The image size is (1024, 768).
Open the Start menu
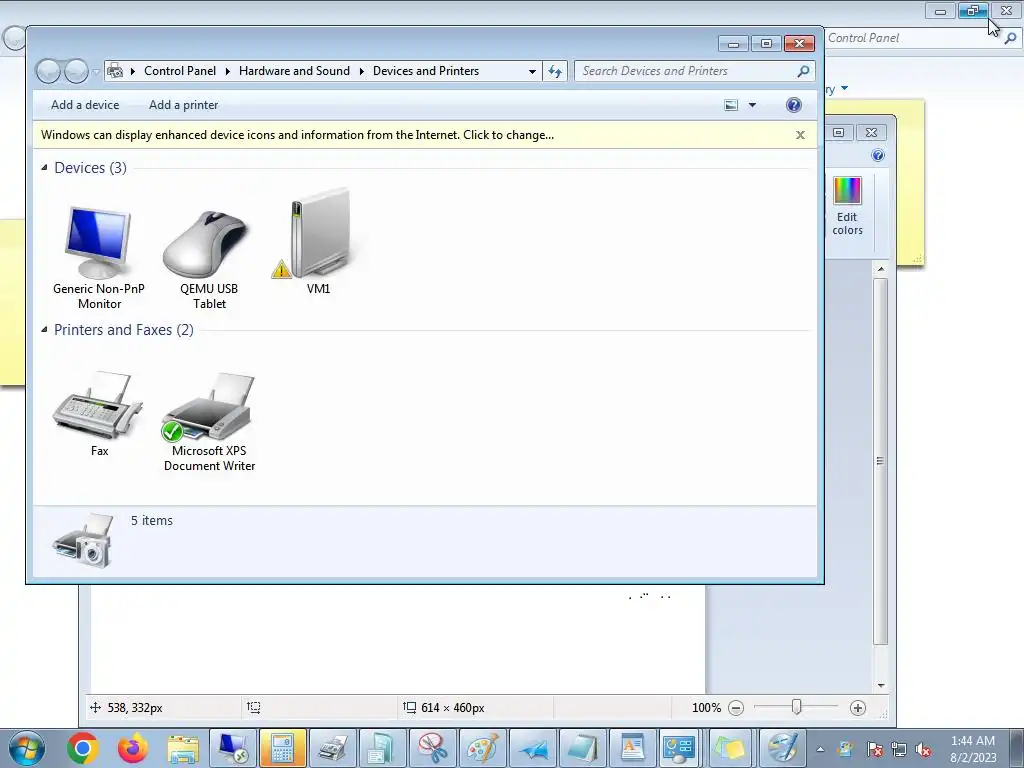click(27, 748)
